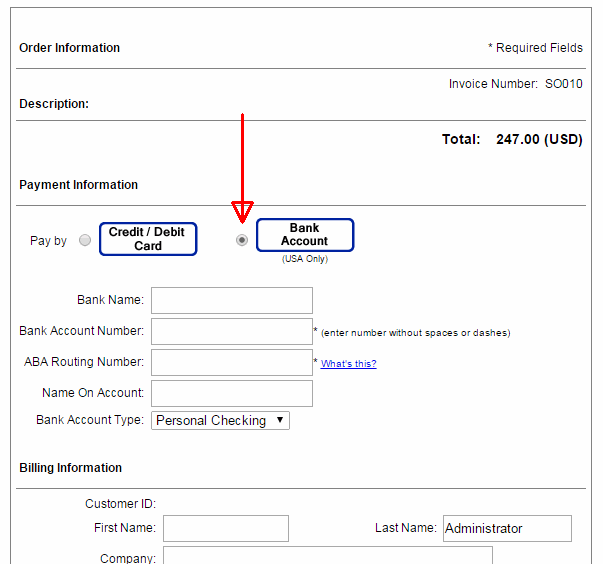Click the Bank Account button
603x564 pixels.
tap(305, 235)
